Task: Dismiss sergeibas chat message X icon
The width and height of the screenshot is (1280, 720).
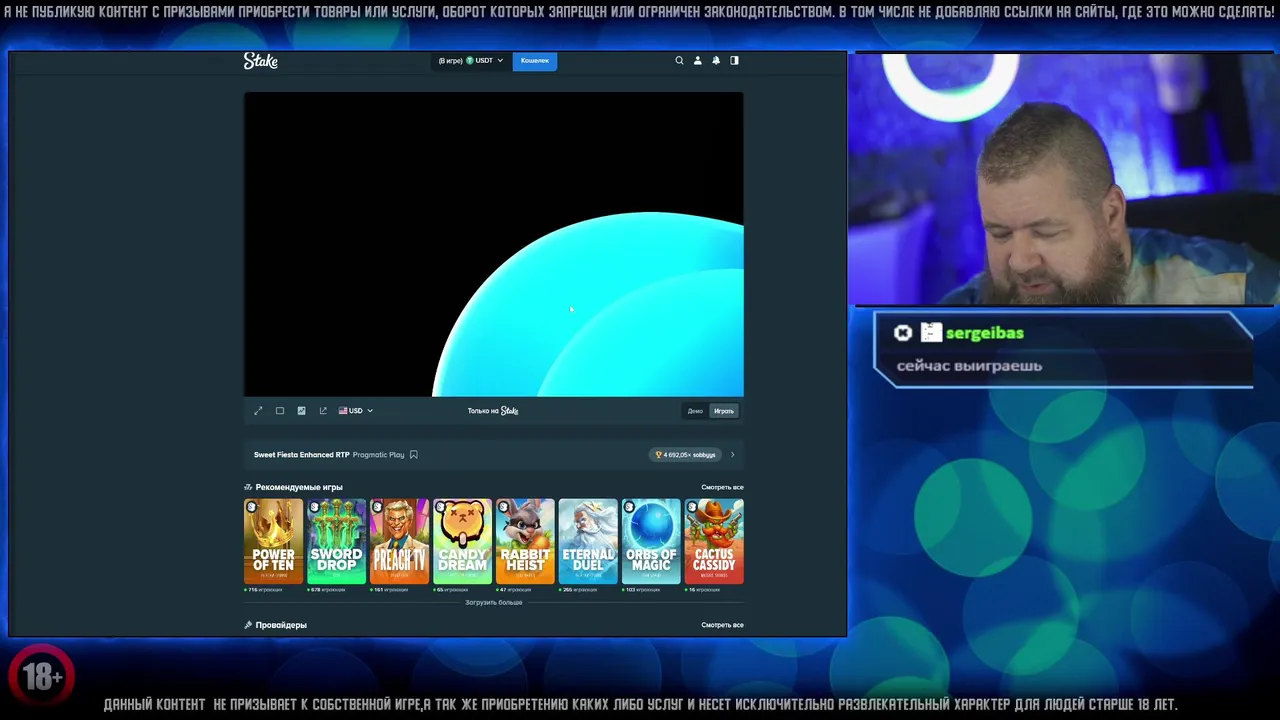Action: pos(903,333)
